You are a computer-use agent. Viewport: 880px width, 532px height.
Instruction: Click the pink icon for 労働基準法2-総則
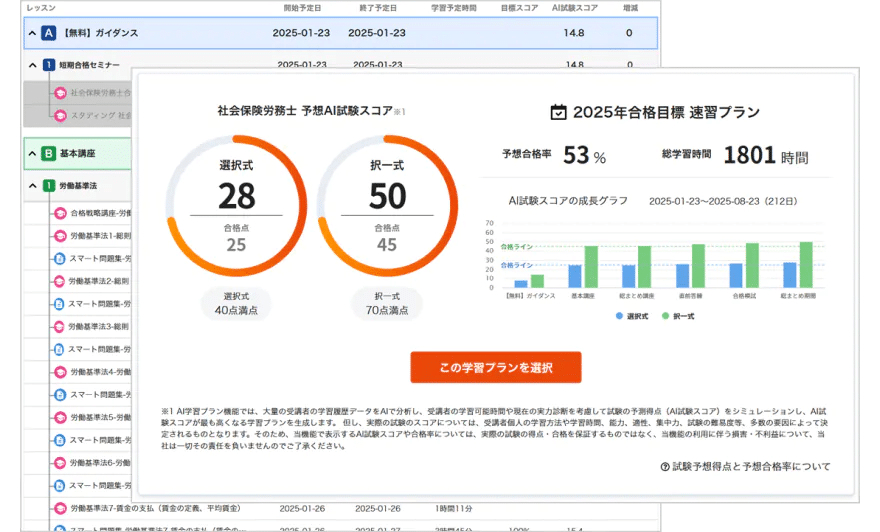pyautogui.click(x=59, y=281)
